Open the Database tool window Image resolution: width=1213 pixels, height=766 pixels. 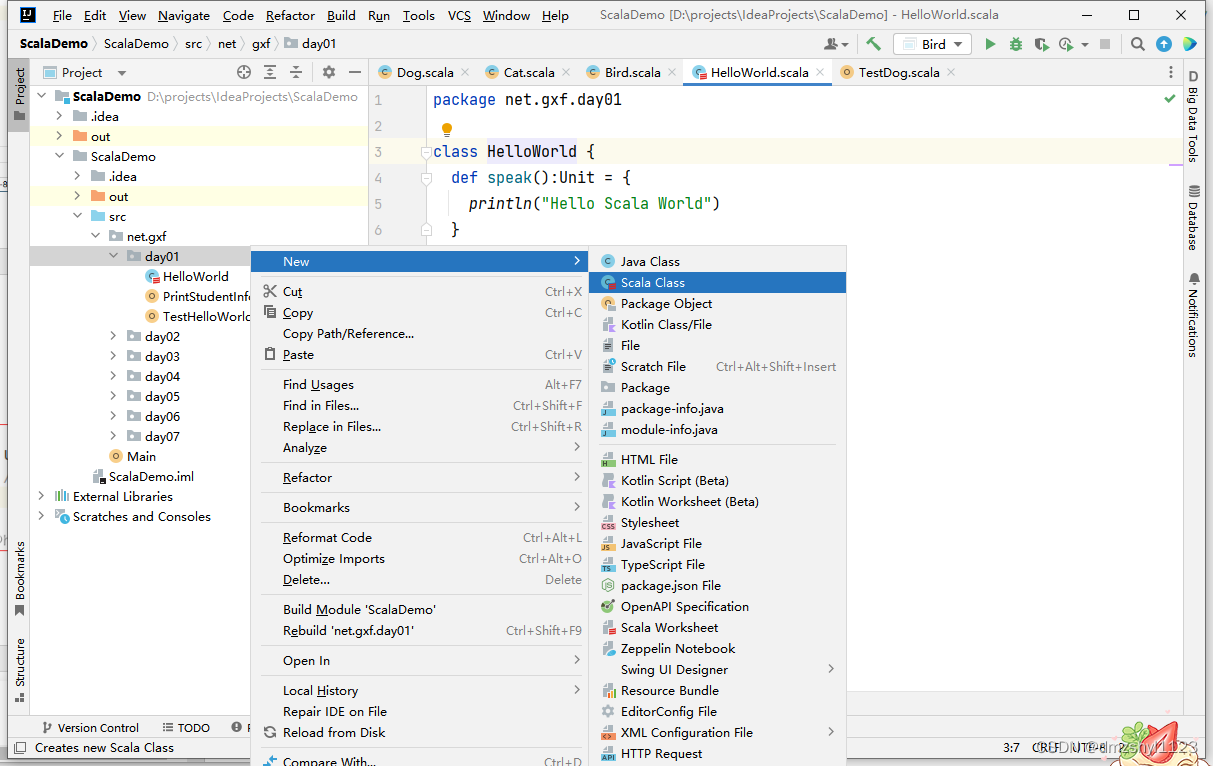(1193, 217)
